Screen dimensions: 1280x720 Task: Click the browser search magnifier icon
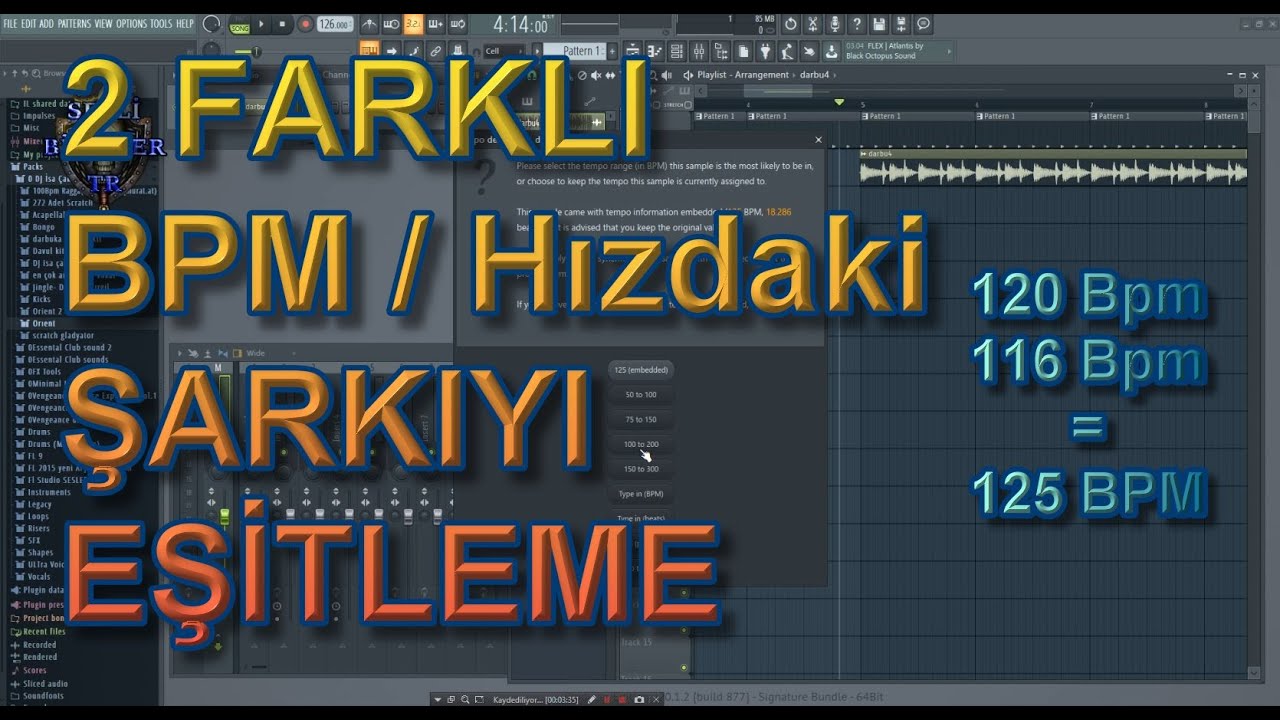click(36, 73)
